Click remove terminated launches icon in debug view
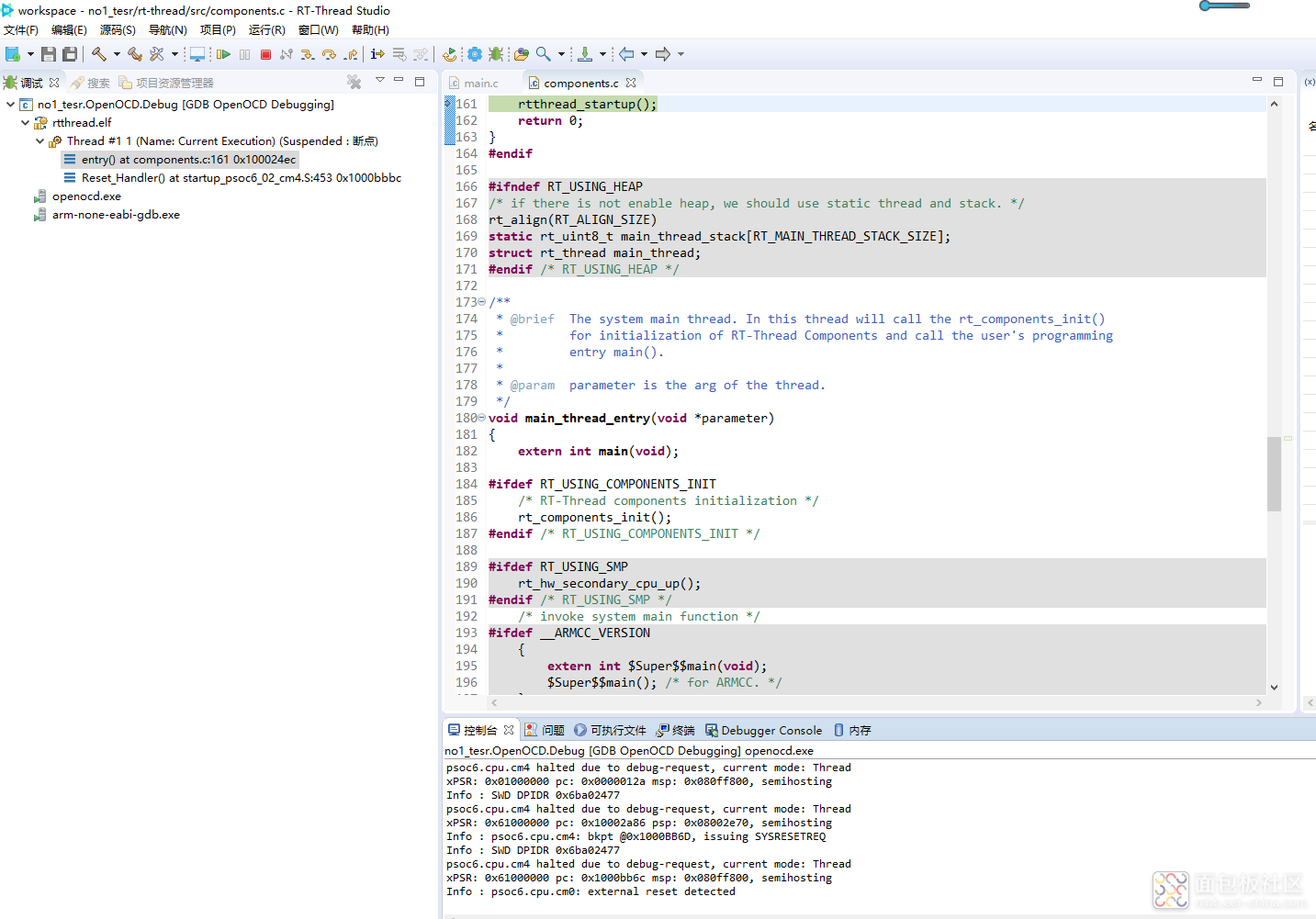Screen dimensions: 1316x919 354,82
